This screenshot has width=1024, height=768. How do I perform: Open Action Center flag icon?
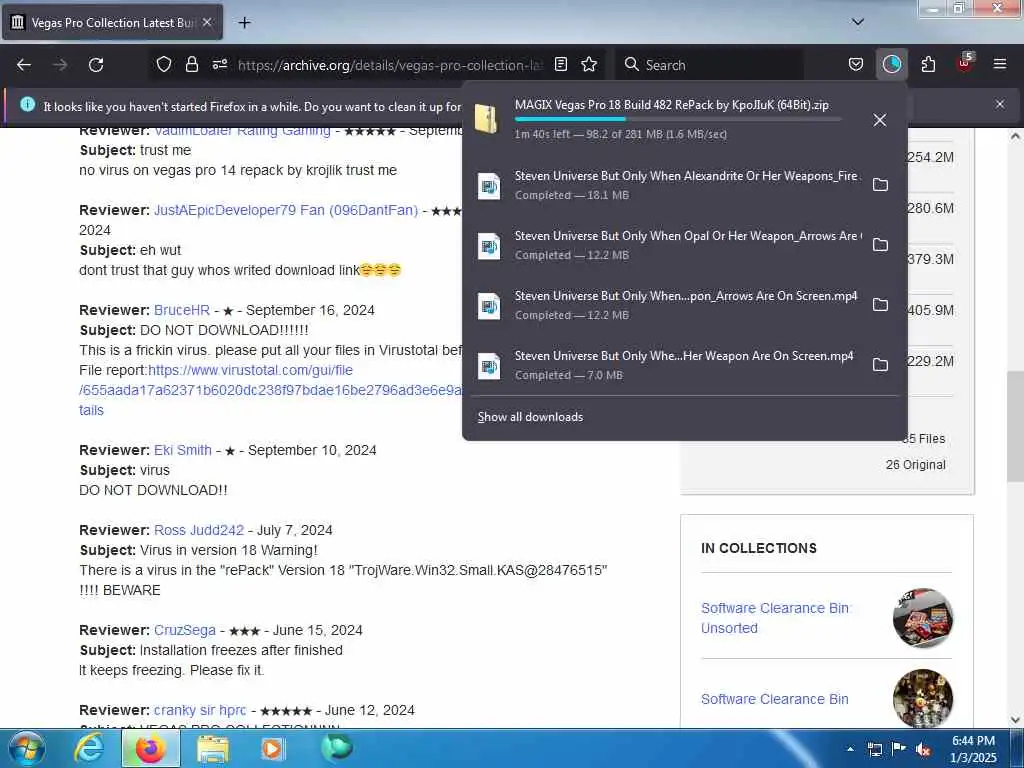[x=899, y=750]
